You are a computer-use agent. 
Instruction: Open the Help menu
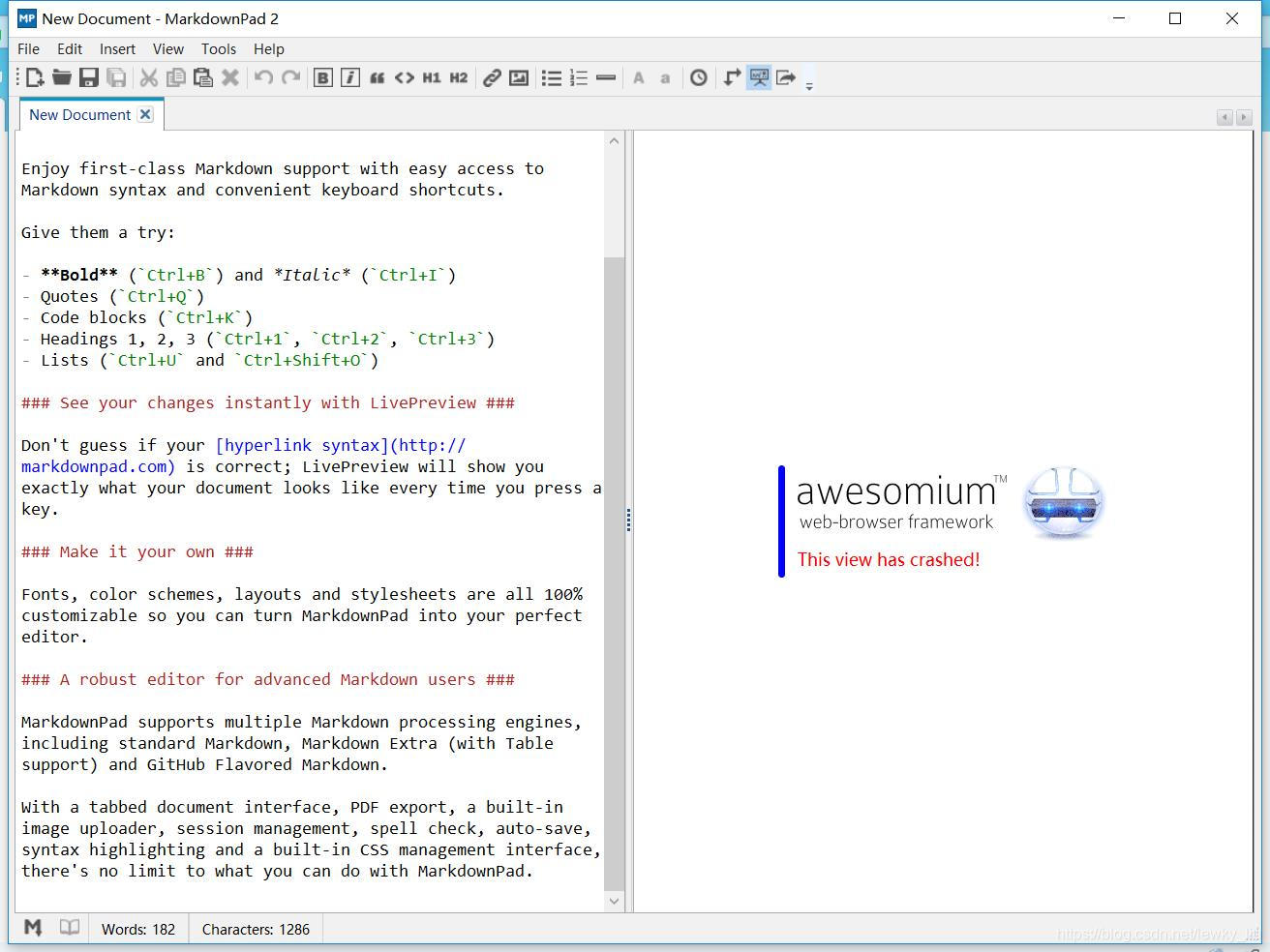(x=269, y=48)
